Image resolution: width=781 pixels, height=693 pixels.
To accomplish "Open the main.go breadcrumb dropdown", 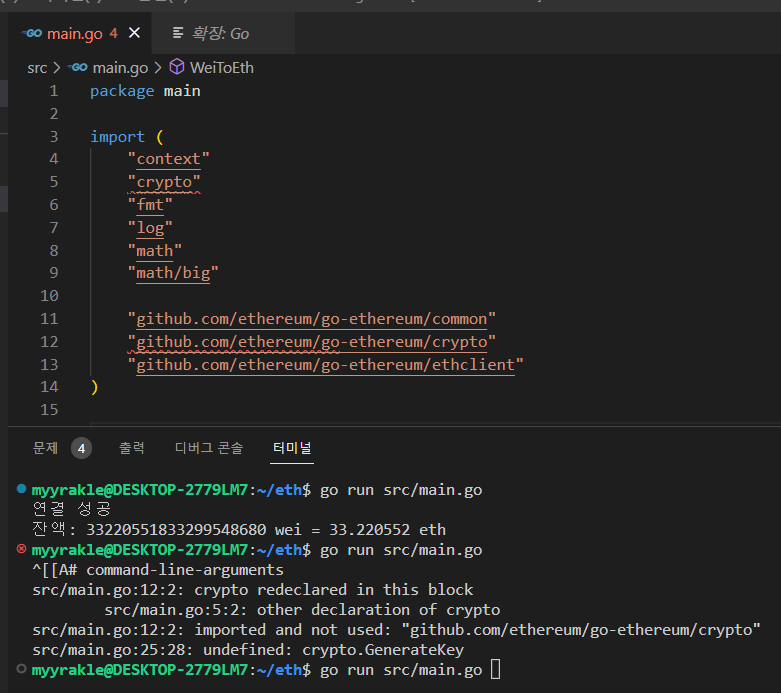I will 120,67.
